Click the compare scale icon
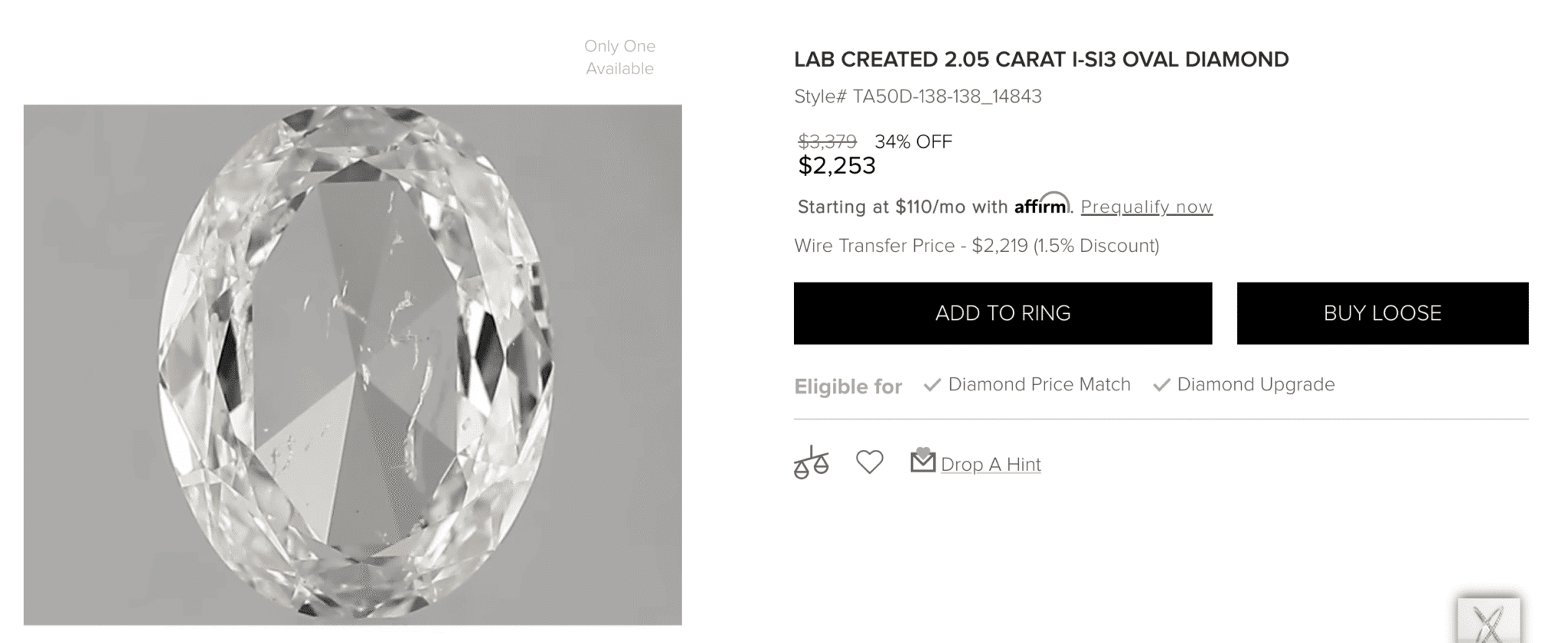Screen dimensions: 1568x643 811,463
